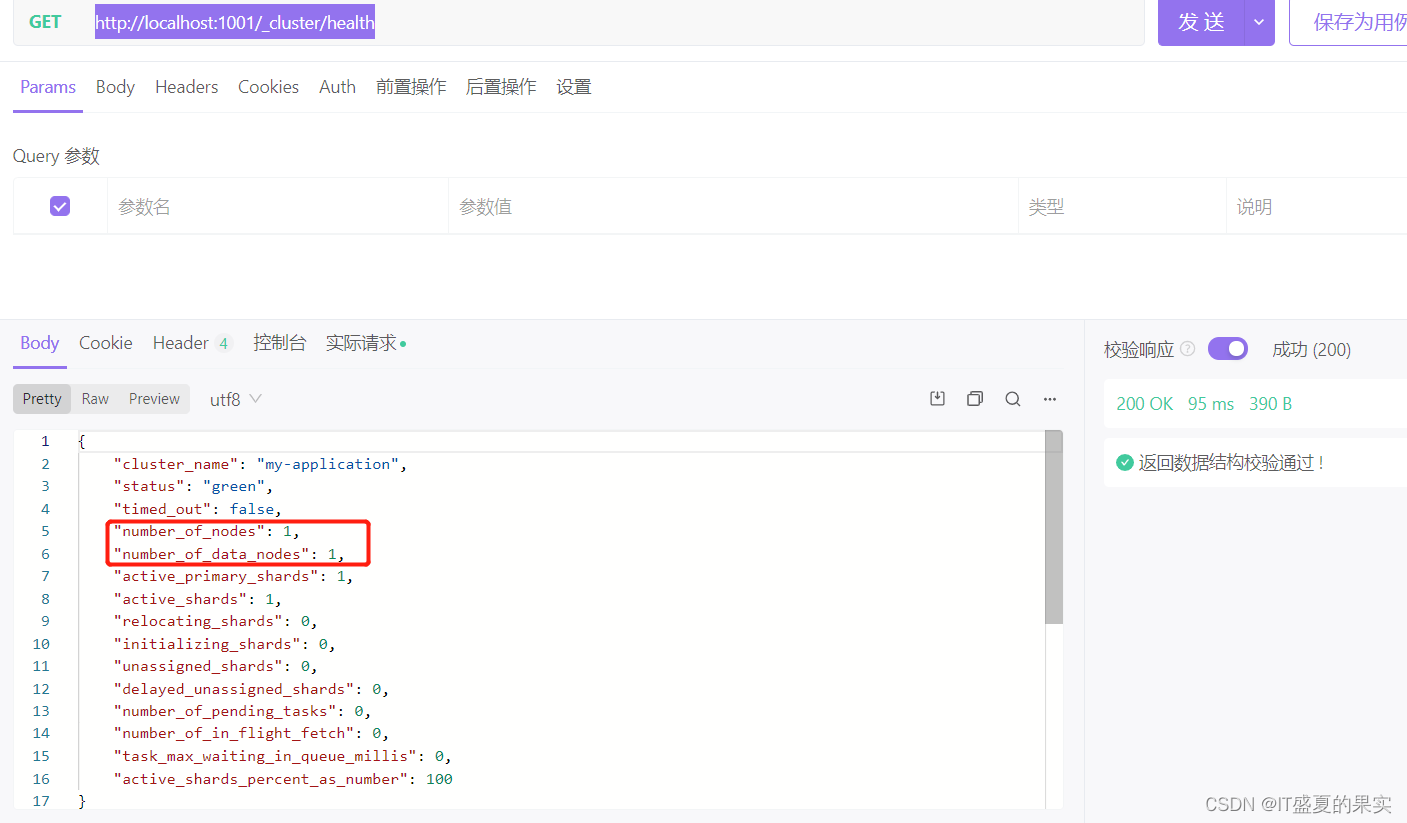Click the 返回数据结构校验通过 message

coord(1231,463)
